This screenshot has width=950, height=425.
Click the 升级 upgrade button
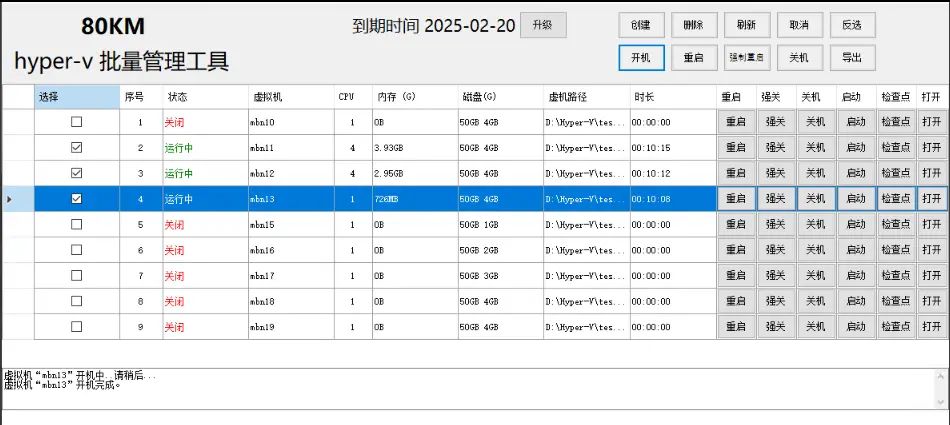(543, 25)
